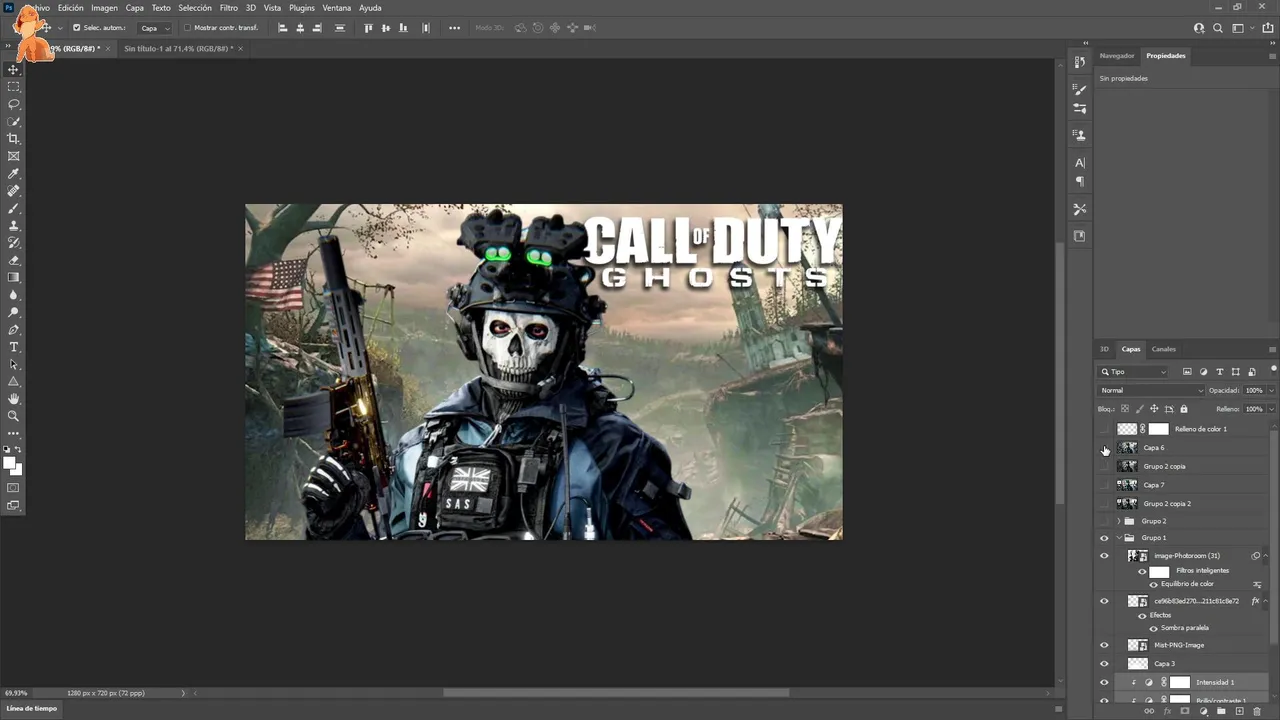Viewport: 1280px width, 720px height.
Task: Open the Tipo layer filter dropdown
Action: click(1134, 372)
